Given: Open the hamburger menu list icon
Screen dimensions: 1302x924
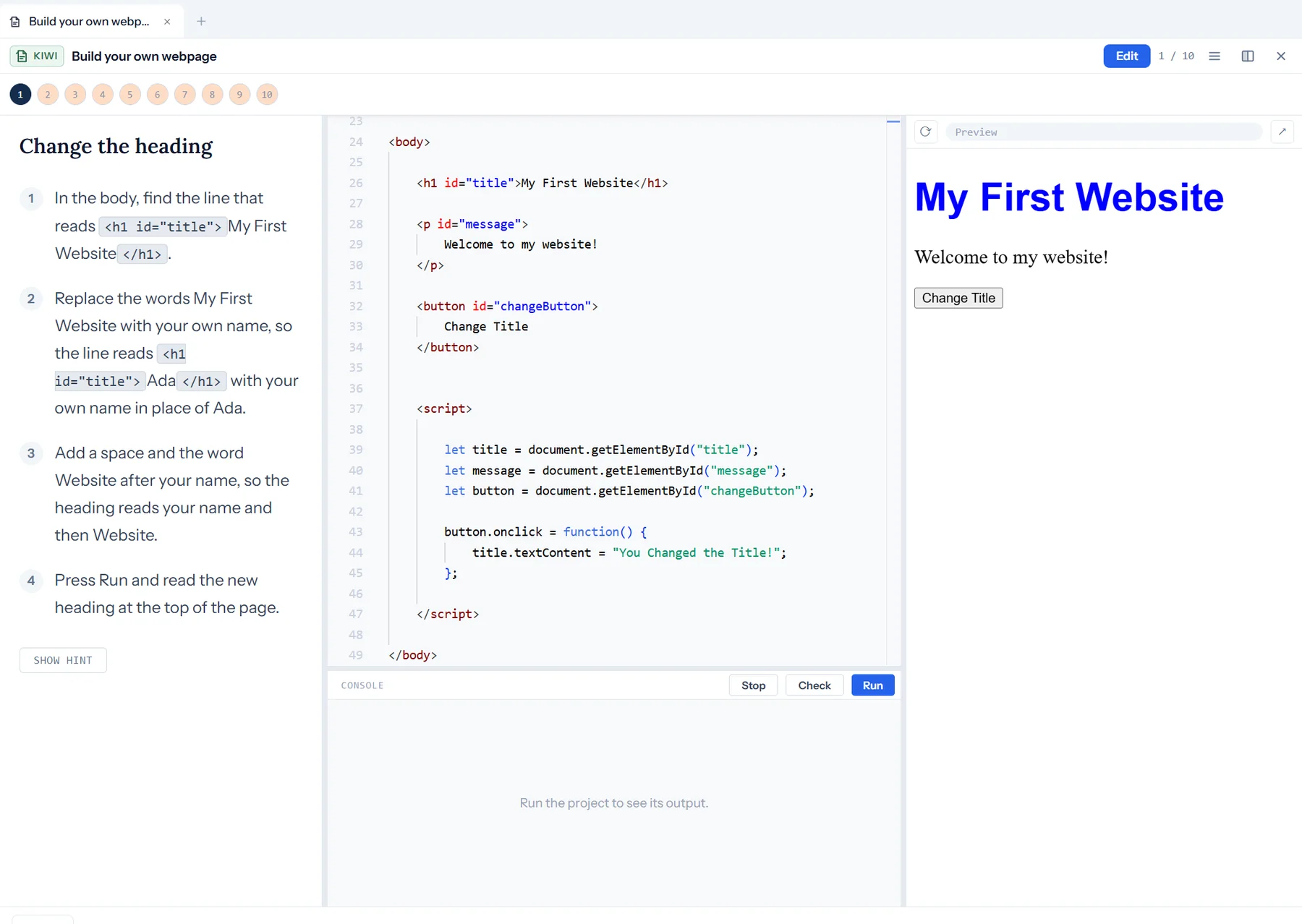Looking at the screenshot, I should (x=1214, y=56).
